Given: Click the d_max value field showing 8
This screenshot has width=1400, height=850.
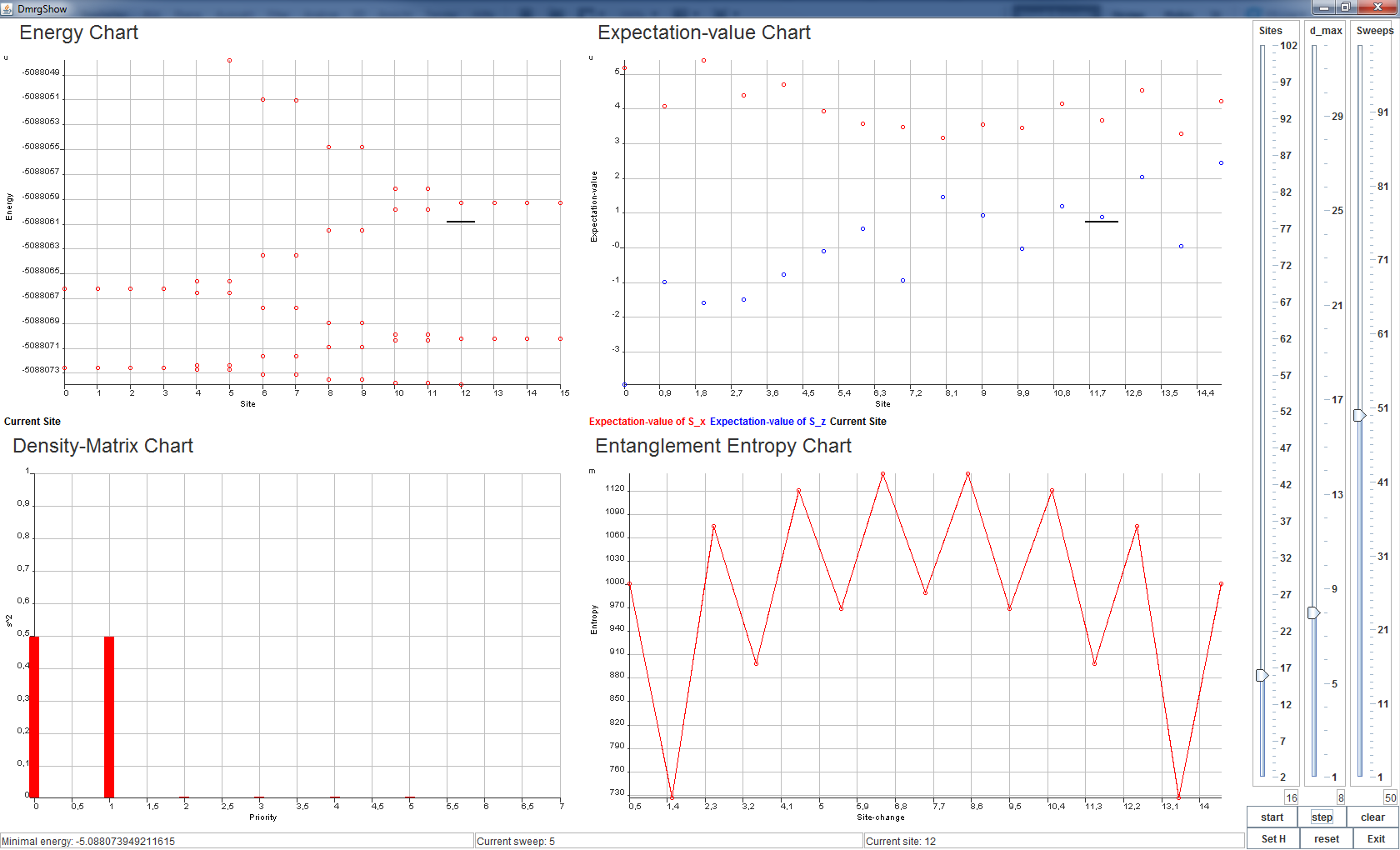Looking at the screenshot, I should pyautogui.click(x=1340, y=797).
